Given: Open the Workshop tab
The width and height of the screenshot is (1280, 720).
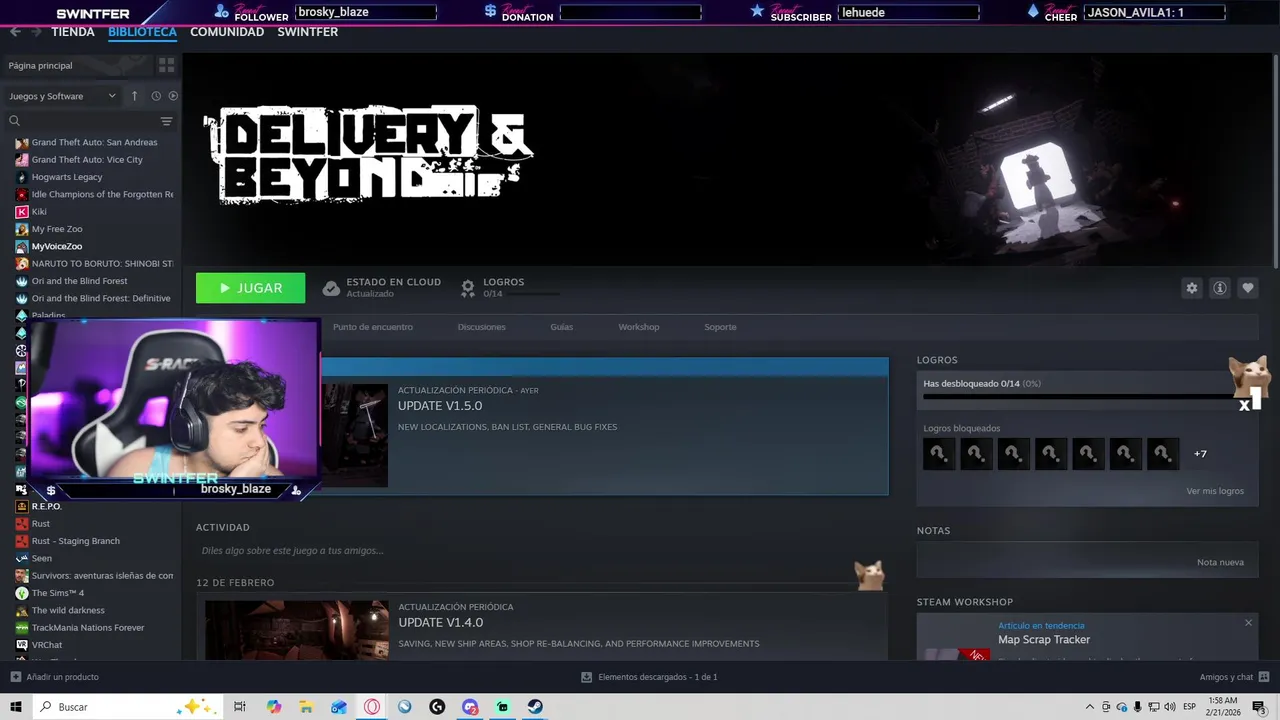Looking at the screenshot, I should tap(638, 327).
